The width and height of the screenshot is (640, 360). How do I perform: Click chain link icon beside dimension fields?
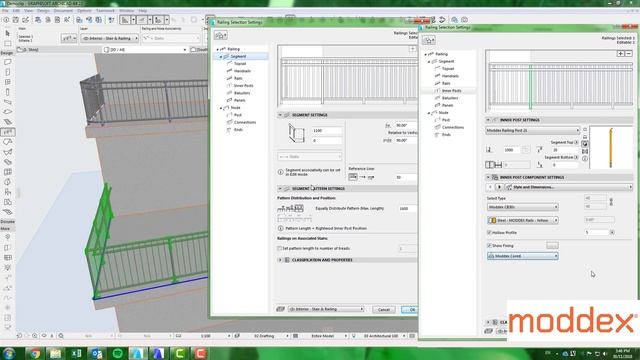[611, 202]
